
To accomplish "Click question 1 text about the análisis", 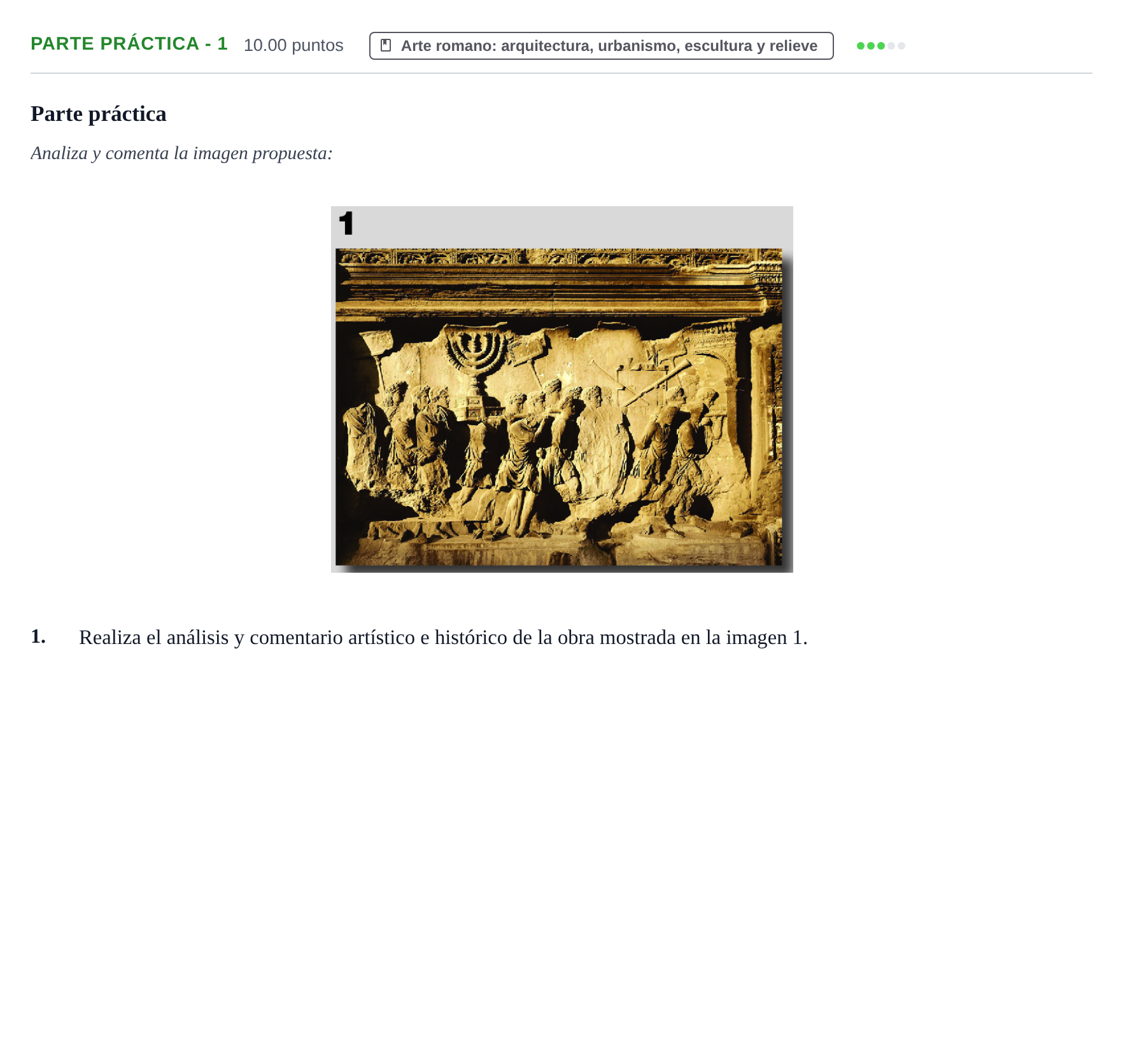I will coord(443,637).
